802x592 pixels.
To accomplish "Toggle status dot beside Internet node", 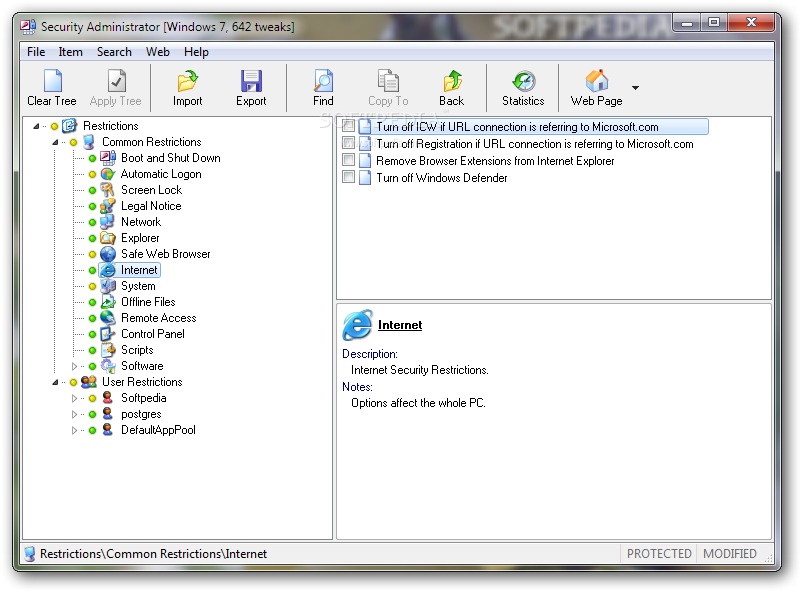I will click(x=92, y=270).
